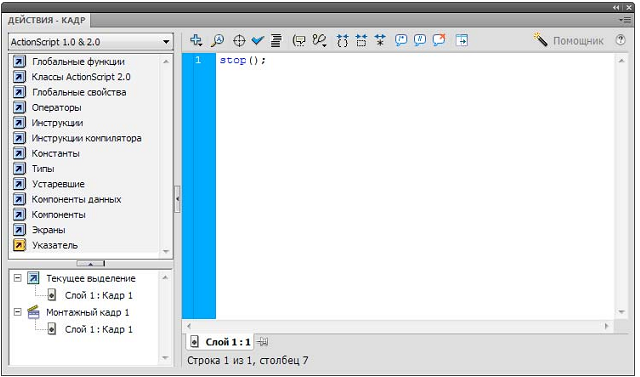Toggle Show/Hide toolbox icon

click(462, 40)
